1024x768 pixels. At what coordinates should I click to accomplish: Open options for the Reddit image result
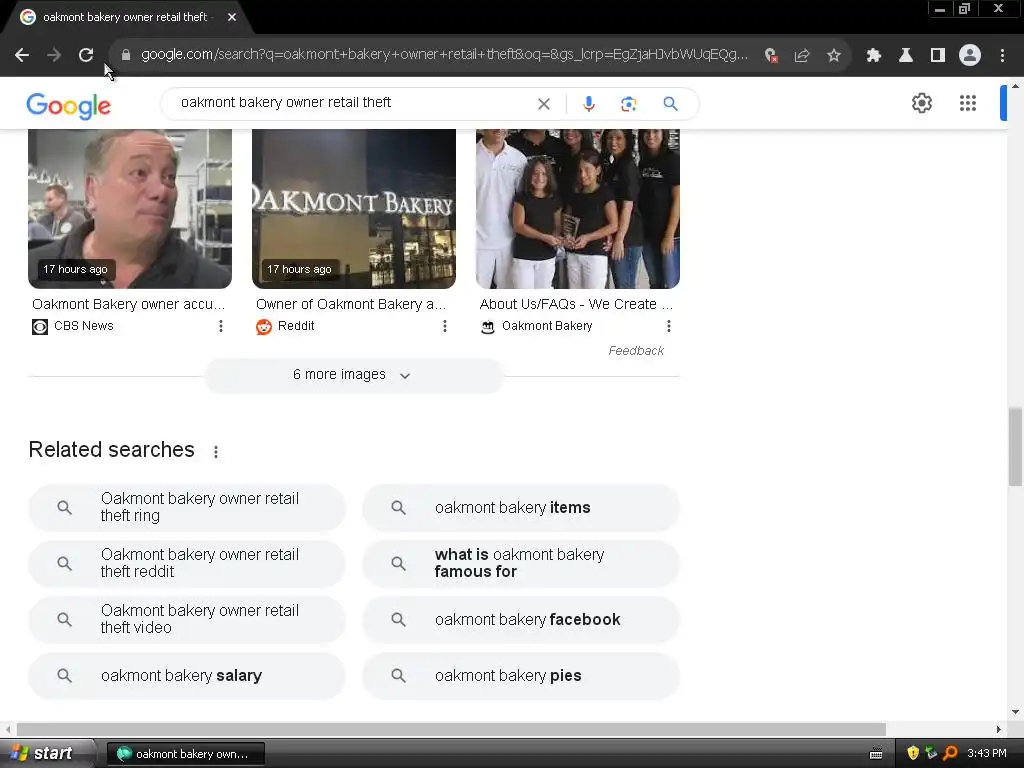tap(445, 326)
